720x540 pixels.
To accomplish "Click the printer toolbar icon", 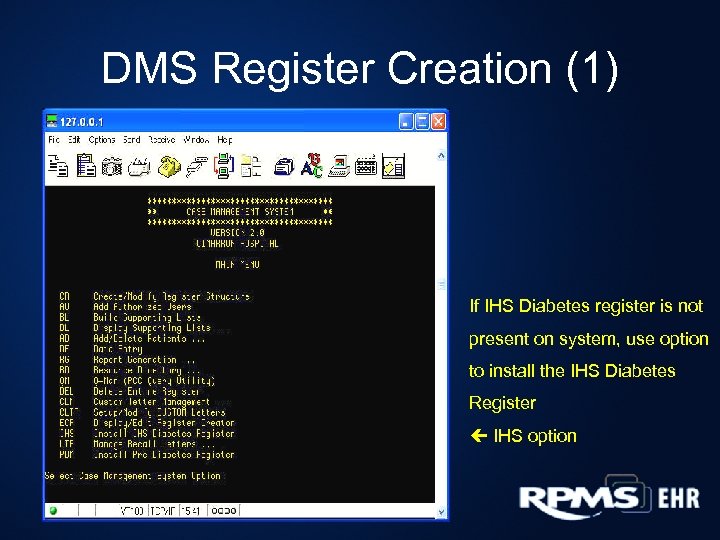I will 139,167.
